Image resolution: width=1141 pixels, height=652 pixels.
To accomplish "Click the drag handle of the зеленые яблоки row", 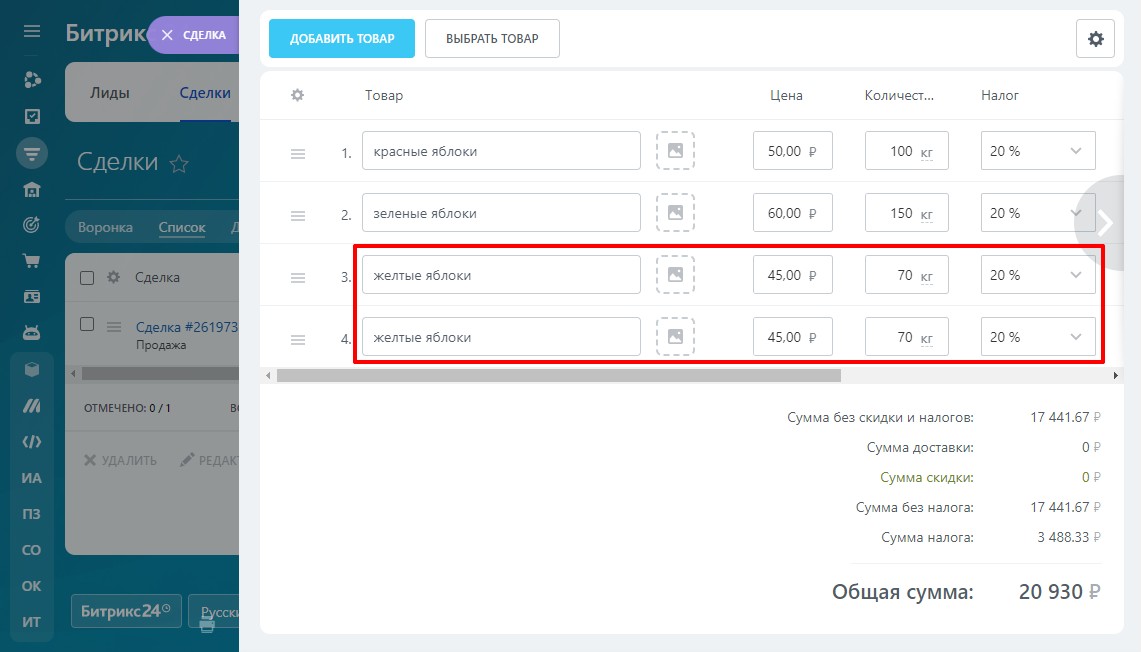I will tap(298, 215).
